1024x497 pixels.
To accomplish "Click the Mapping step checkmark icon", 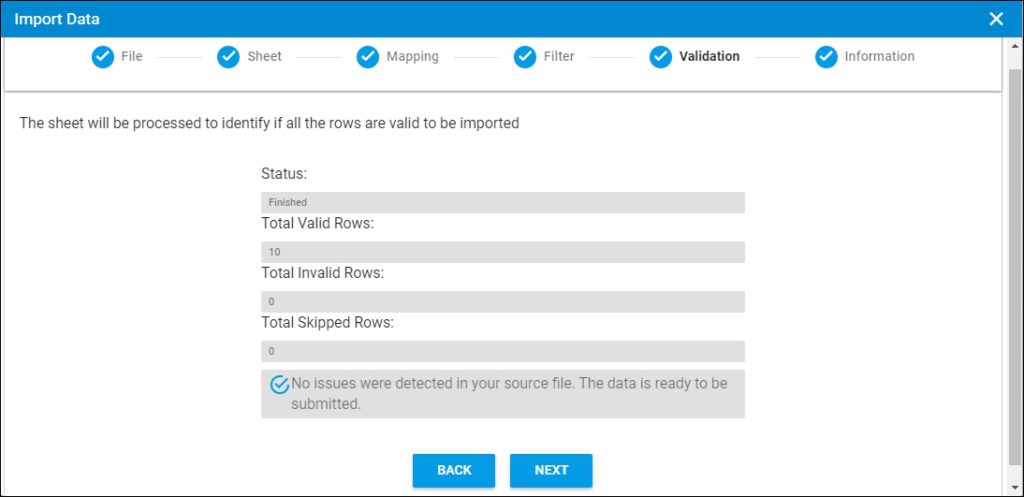I will (368, 57).
